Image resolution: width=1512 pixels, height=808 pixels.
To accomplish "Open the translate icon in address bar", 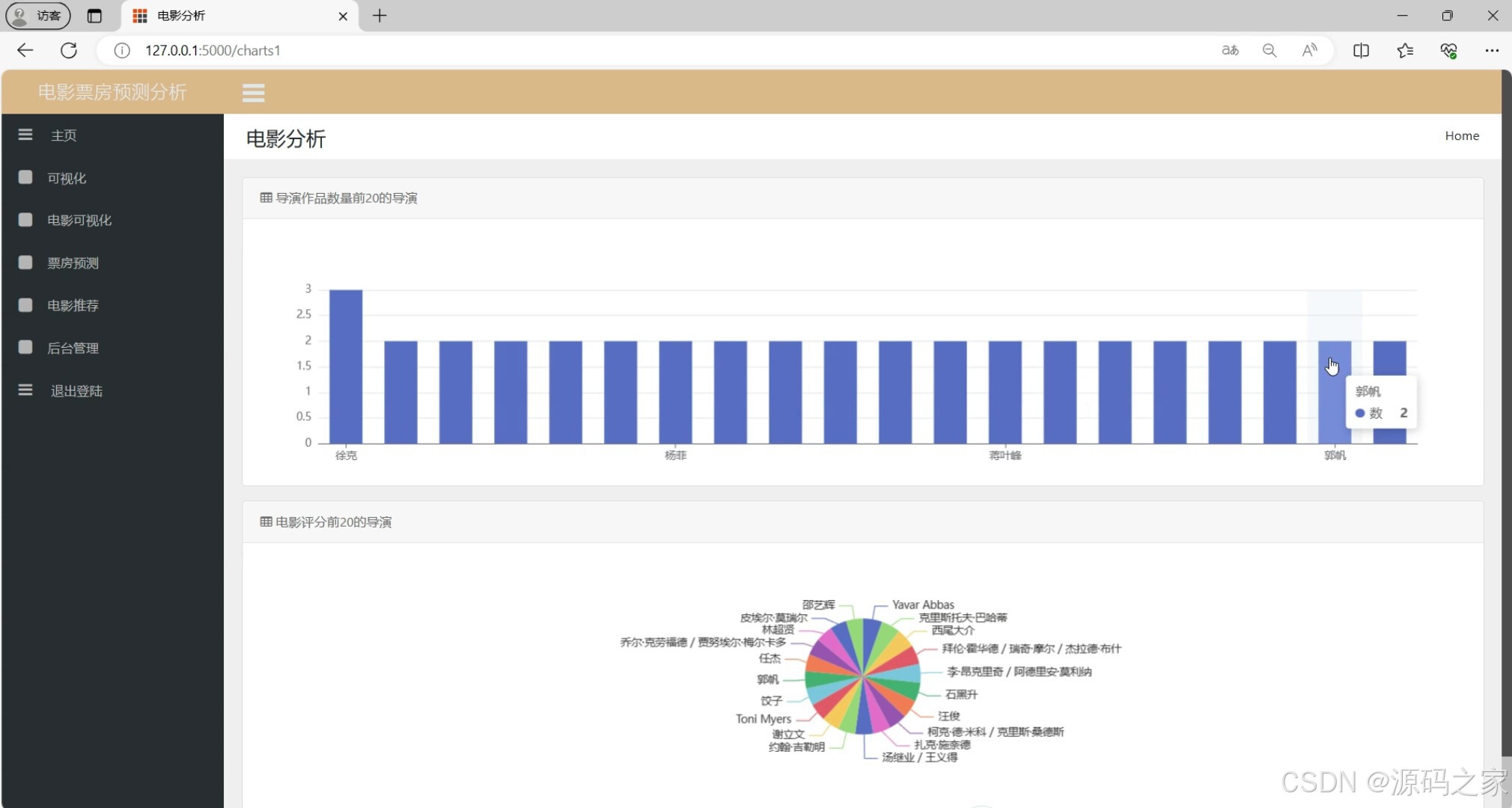I will click(x=1230, y=50).
